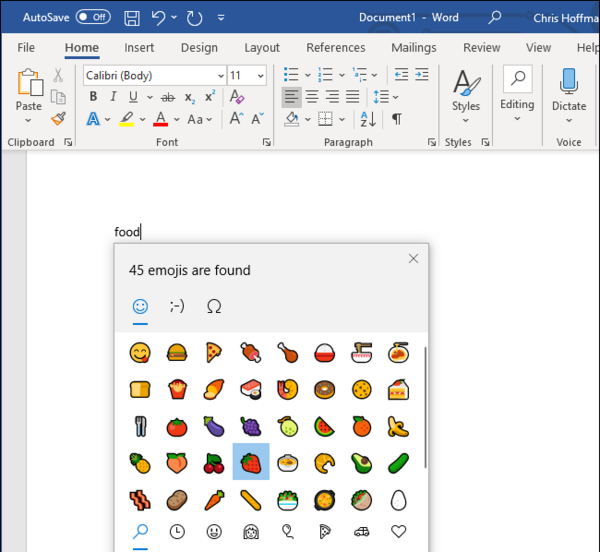The height and width of the screenshot is (552, 600).
Task: Open the numbering list dropdown arrow
Action: coord(342,75)
